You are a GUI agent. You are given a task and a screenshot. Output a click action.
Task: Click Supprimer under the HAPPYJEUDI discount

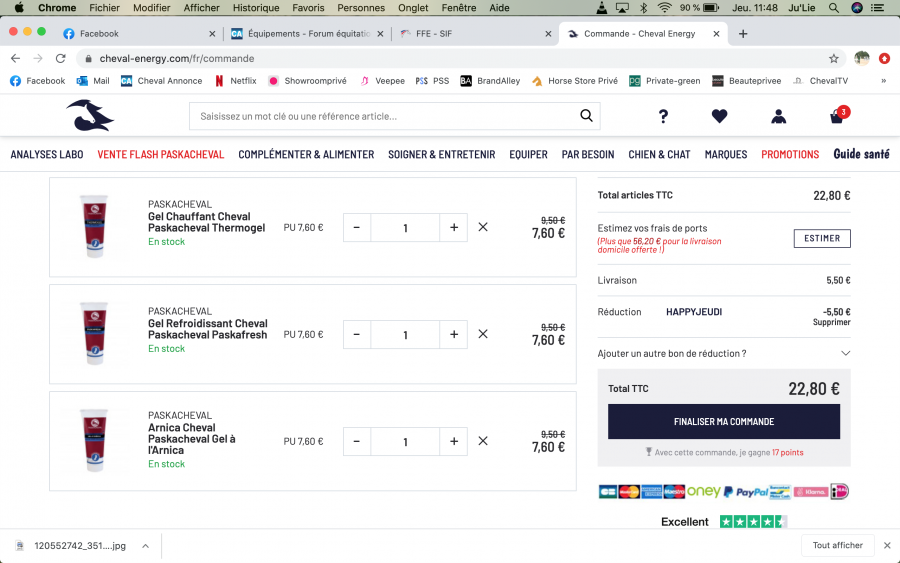click(831, 323)
